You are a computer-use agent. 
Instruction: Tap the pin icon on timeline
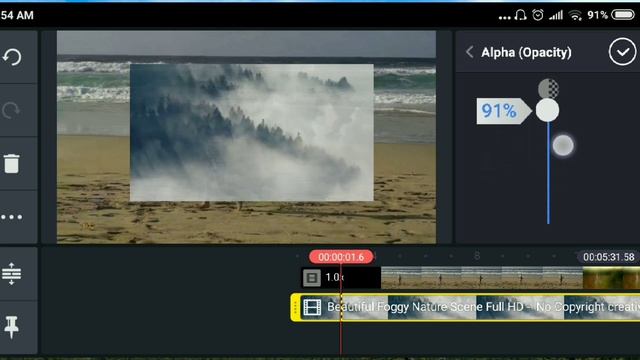[x=11, y=327]
